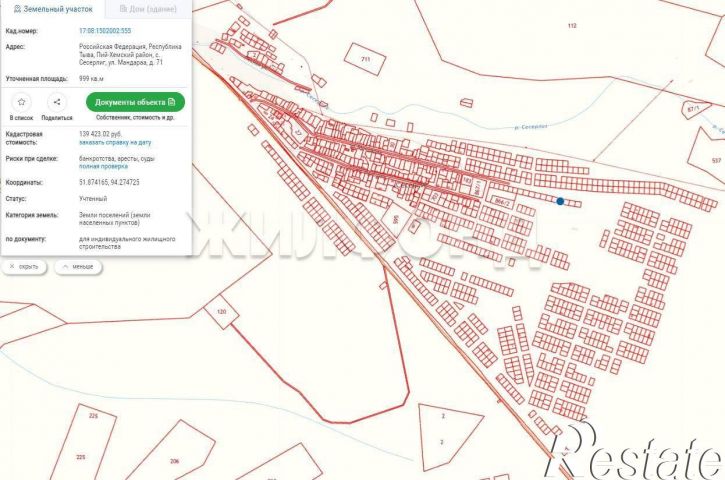The image size is (725, 480).
Task: Follow полная проверка link
Action: coord(104,166)
